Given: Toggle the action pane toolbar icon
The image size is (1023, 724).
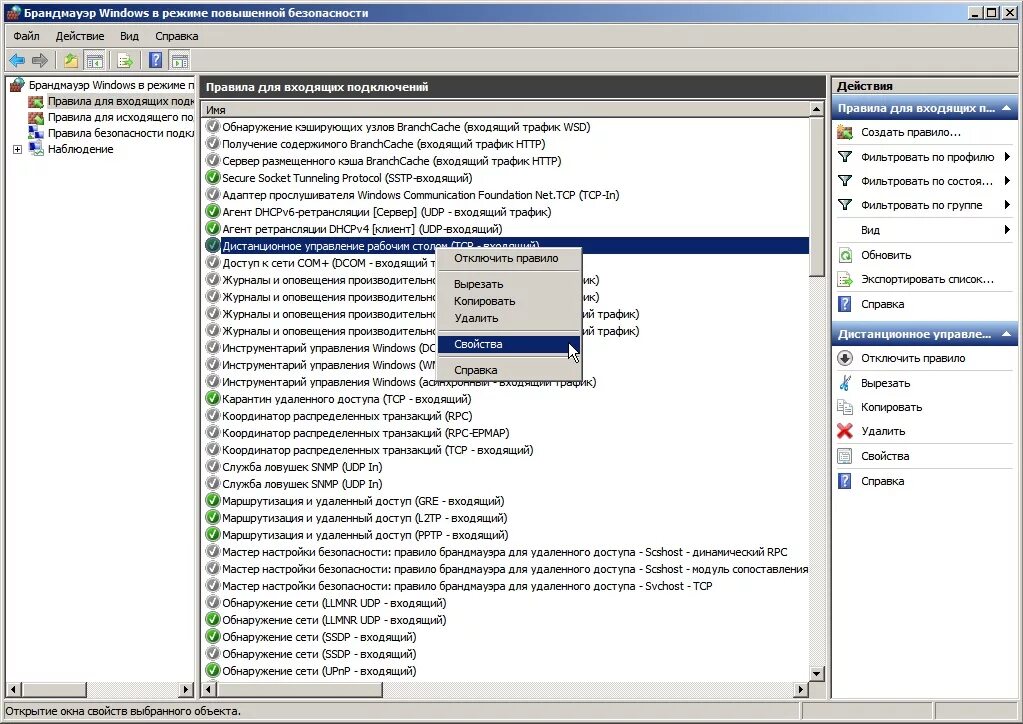Looking at the screenshot, I should [179, 61].
